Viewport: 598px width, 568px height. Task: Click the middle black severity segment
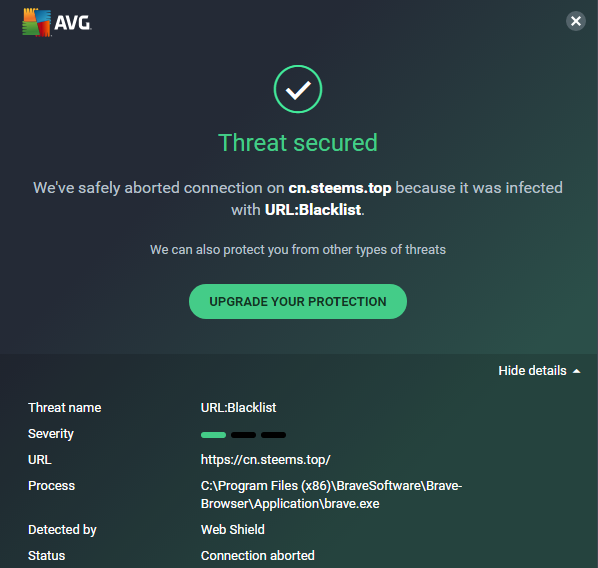pyautogui.click(x=243, y=435)
